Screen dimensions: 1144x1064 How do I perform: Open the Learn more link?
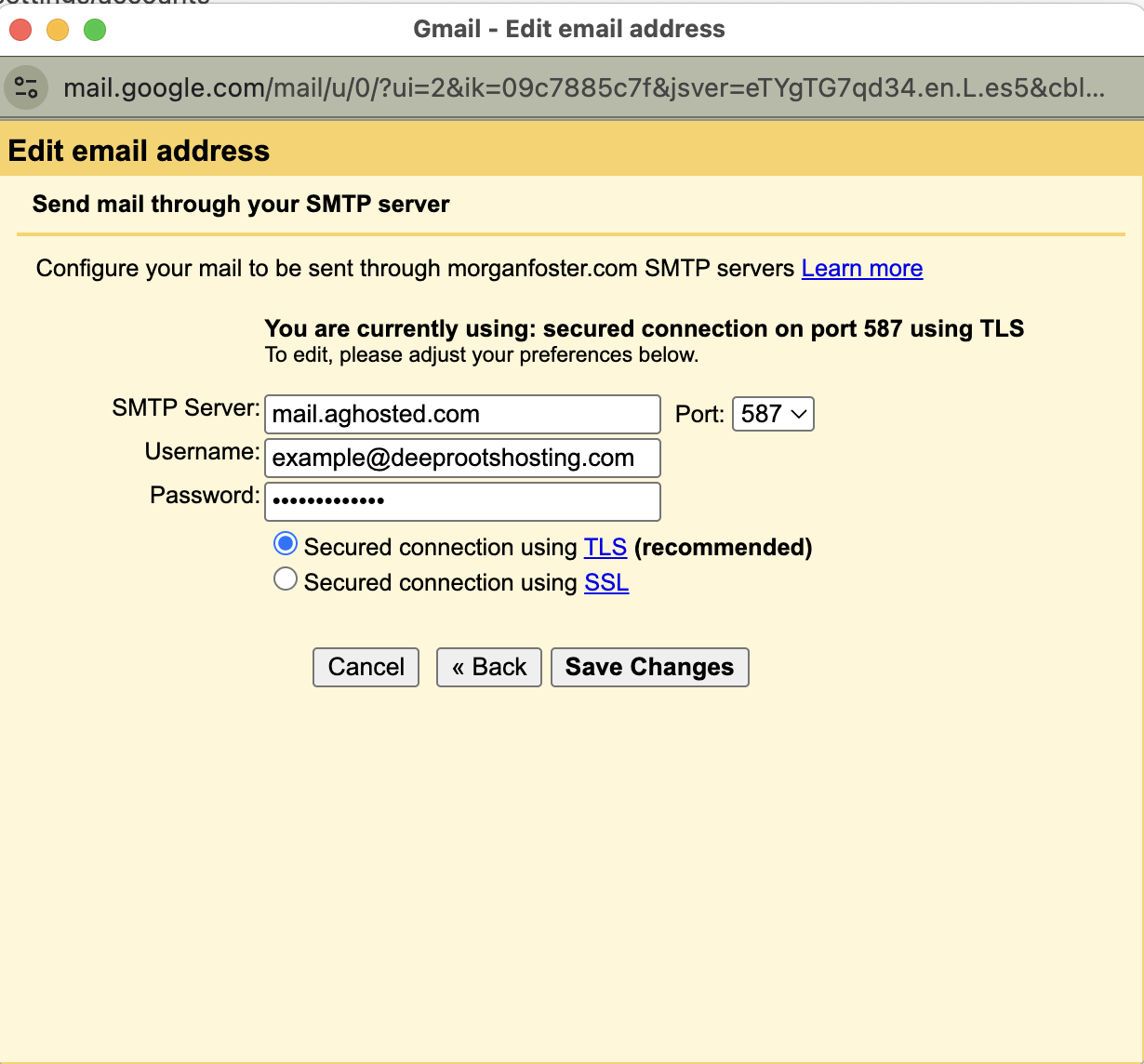[861, 269]
